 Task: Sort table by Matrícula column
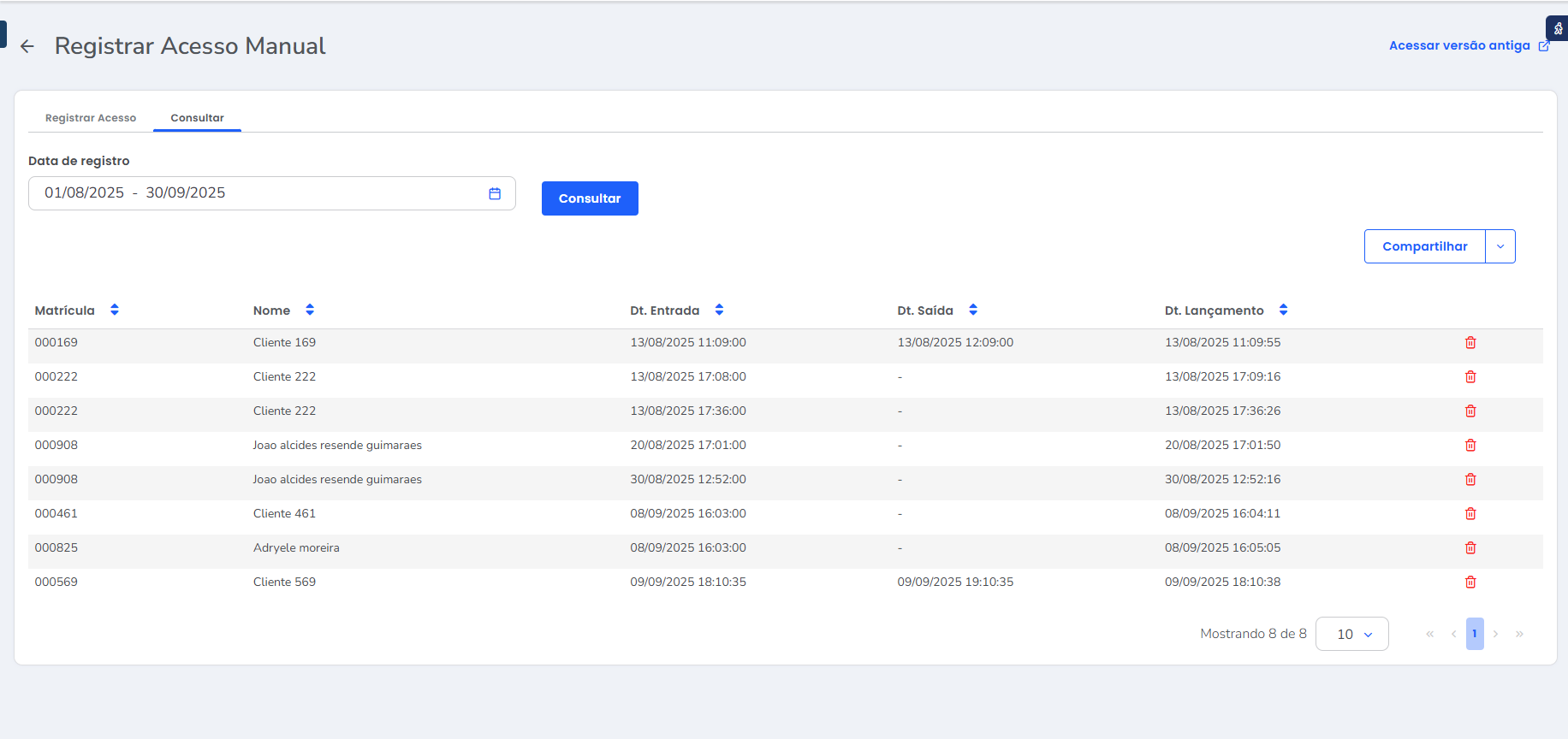[115, 310]
